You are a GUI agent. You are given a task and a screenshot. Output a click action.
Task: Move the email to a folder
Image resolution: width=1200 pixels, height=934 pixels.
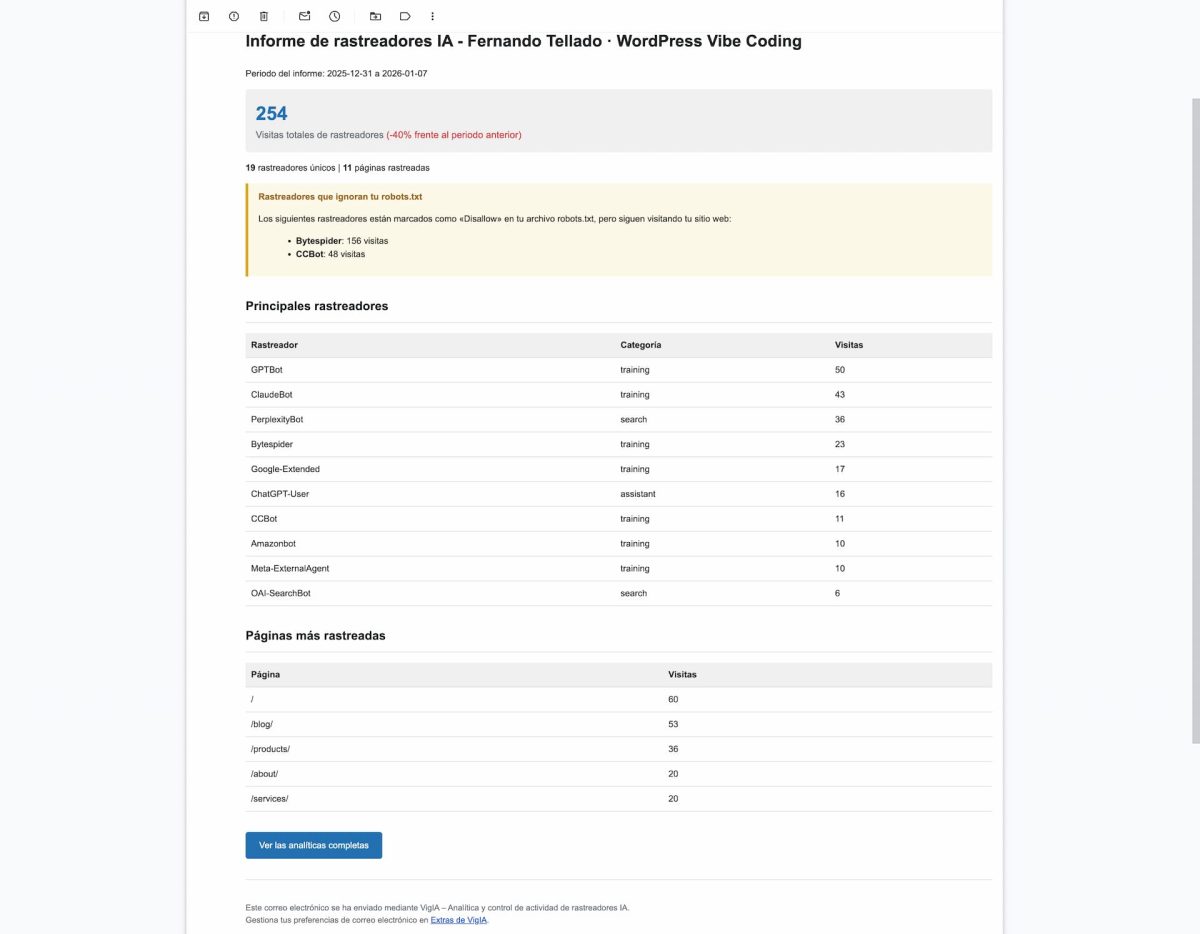point(375,16)
